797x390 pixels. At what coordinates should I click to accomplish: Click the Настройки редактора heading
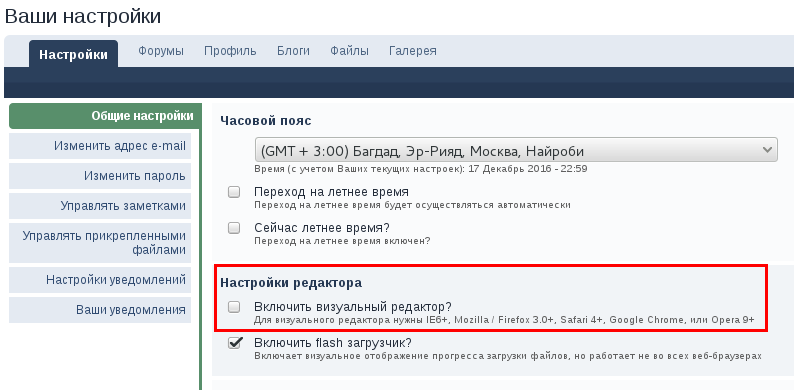291,283
